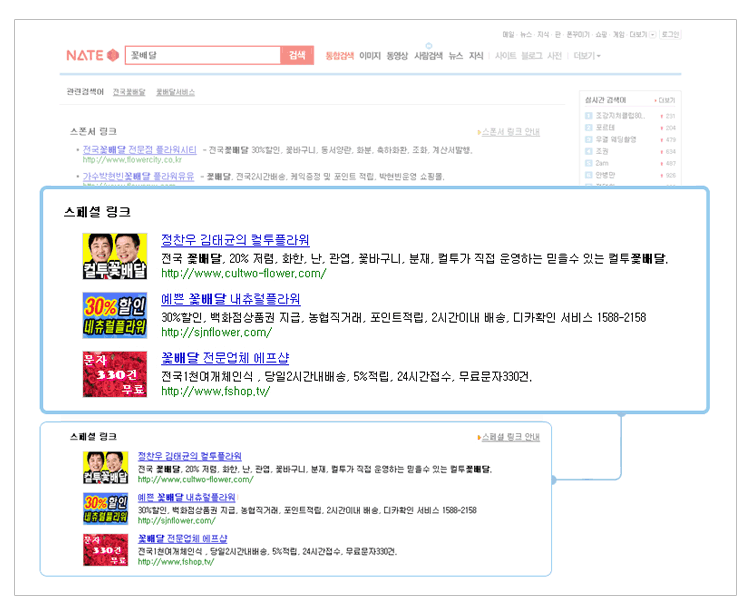The width and height of the screenshot is (747, 610).
Task: Click rank 2 badge beside 포르테
Action: 588,128
